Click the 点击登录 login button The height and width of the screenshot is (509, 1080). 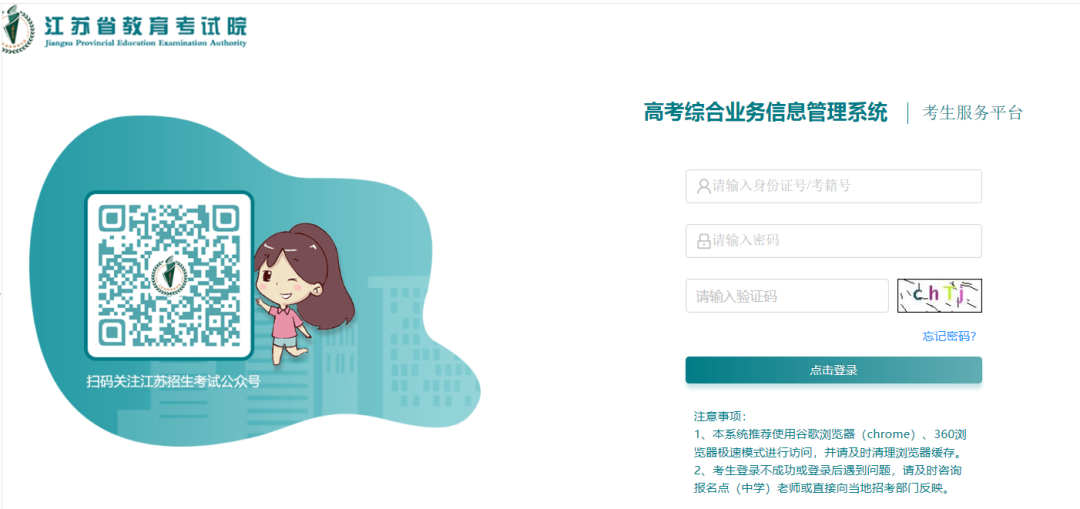tap(833, 370)
